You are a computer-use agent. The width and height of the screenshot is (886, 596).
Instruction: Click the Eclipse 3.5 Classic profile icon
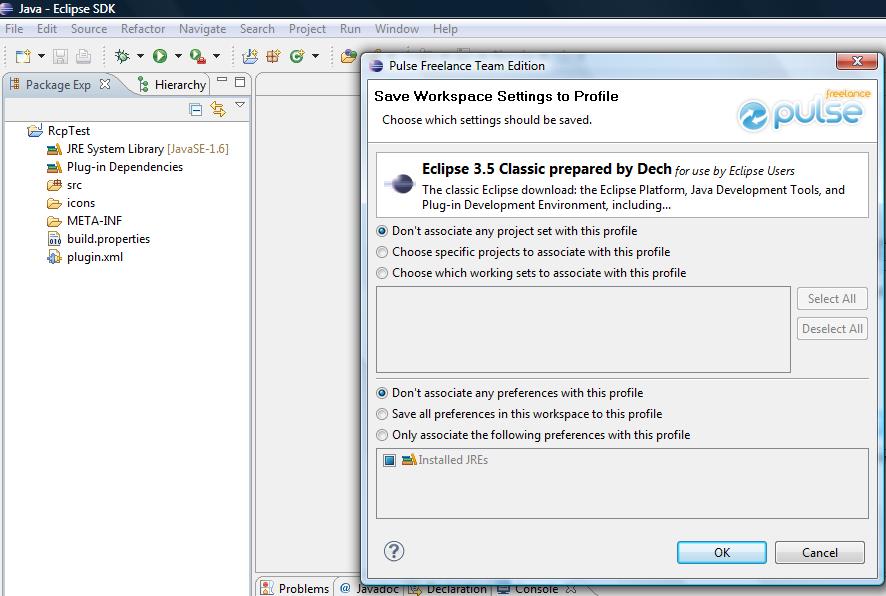click(400, 184)
